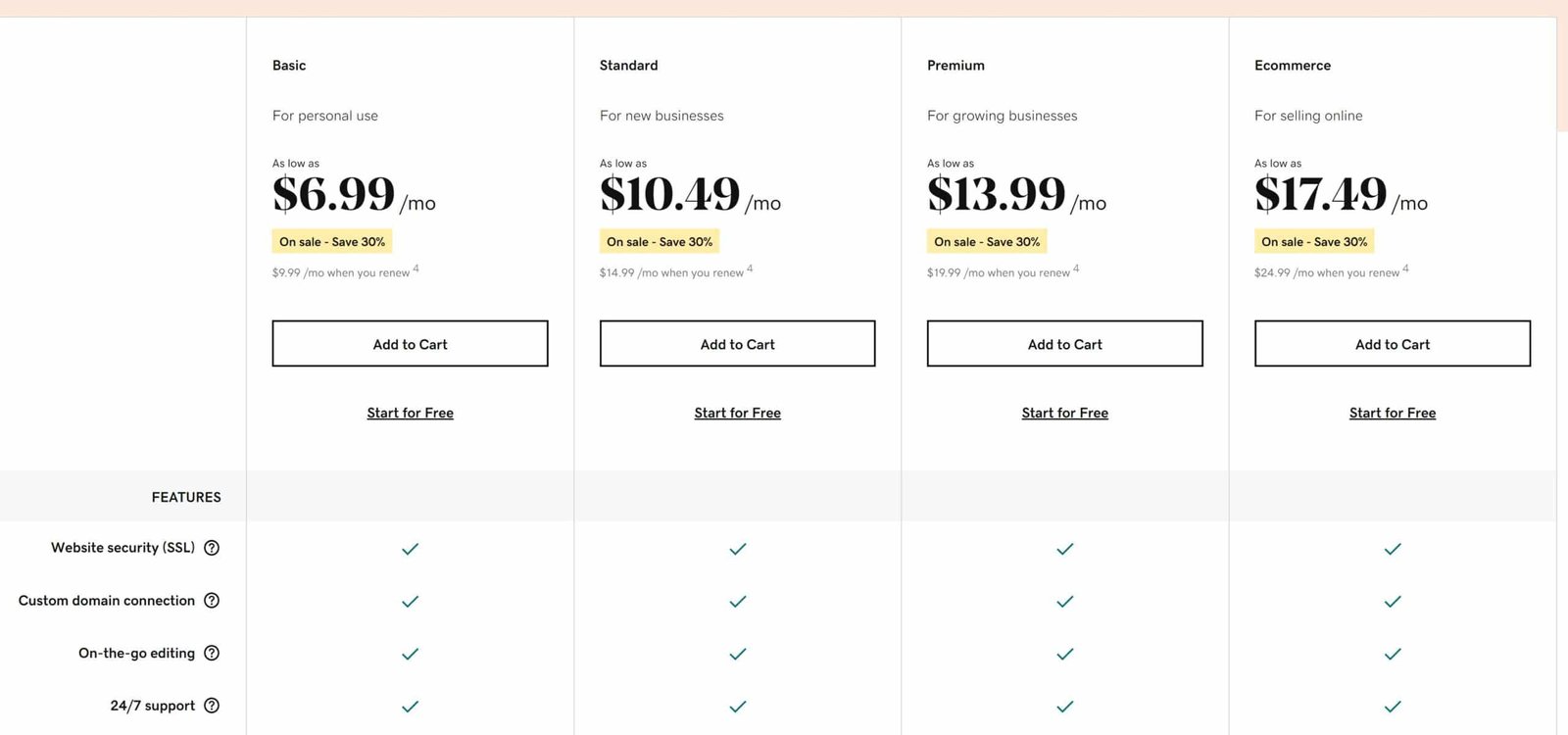Click Basic plan's 'On sale - Save 30%' badge
The image size is (1568, 735).
[x=332, y=242]
